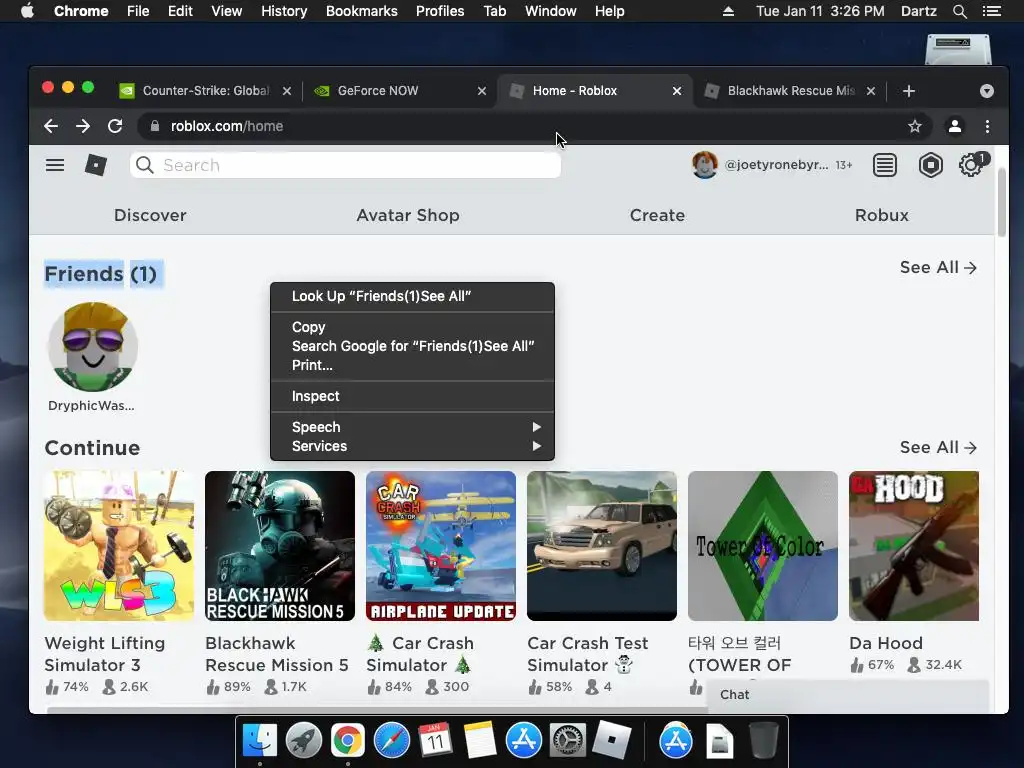The image size is (1024, 768).
Task: Open the tab search dropdown arrow
Action: pyautogui.click(x=987, y=91)
